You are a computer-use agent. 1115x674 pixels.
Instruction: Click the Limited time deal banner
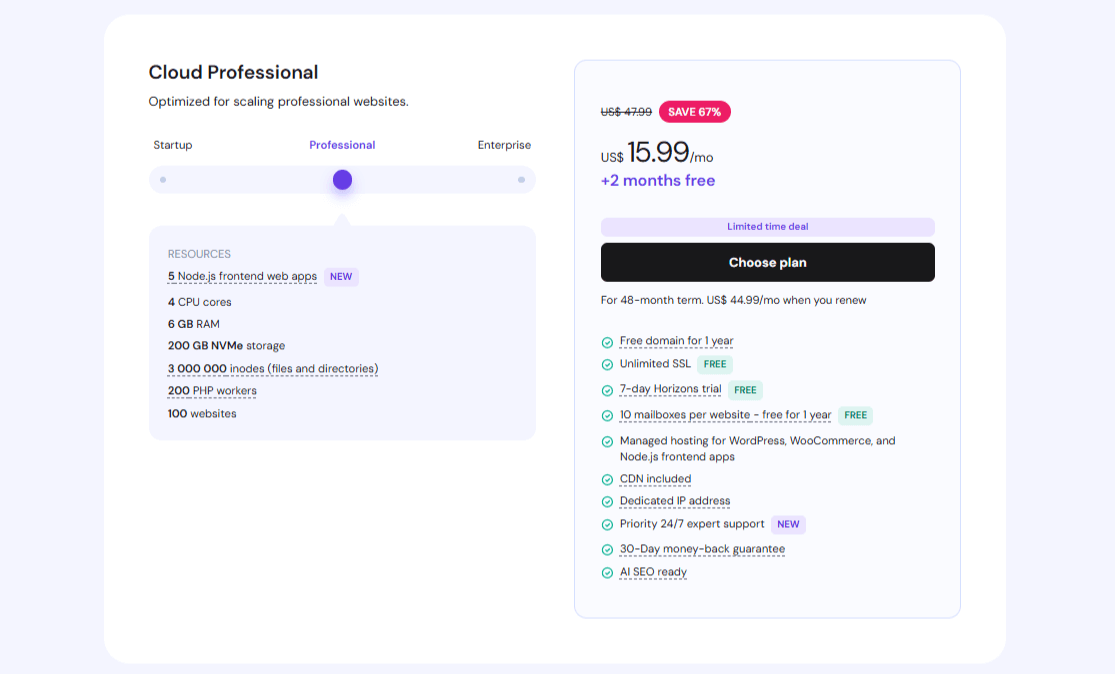click(x=767, y=227)
